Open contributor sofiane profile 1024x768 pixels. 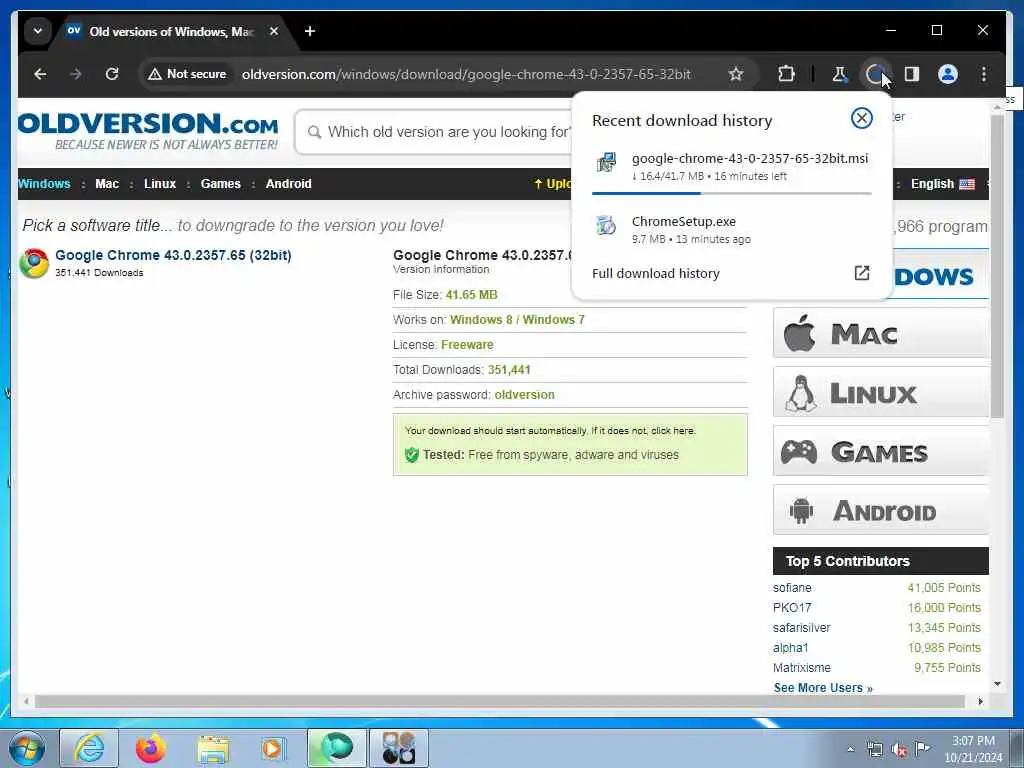point(792,588)
